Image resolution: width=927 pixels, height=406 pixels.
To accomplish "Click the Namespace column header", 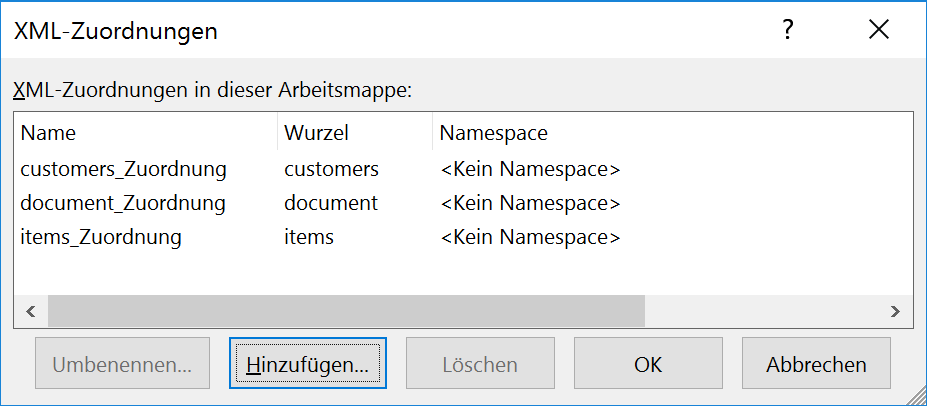I will pos(494,133).
